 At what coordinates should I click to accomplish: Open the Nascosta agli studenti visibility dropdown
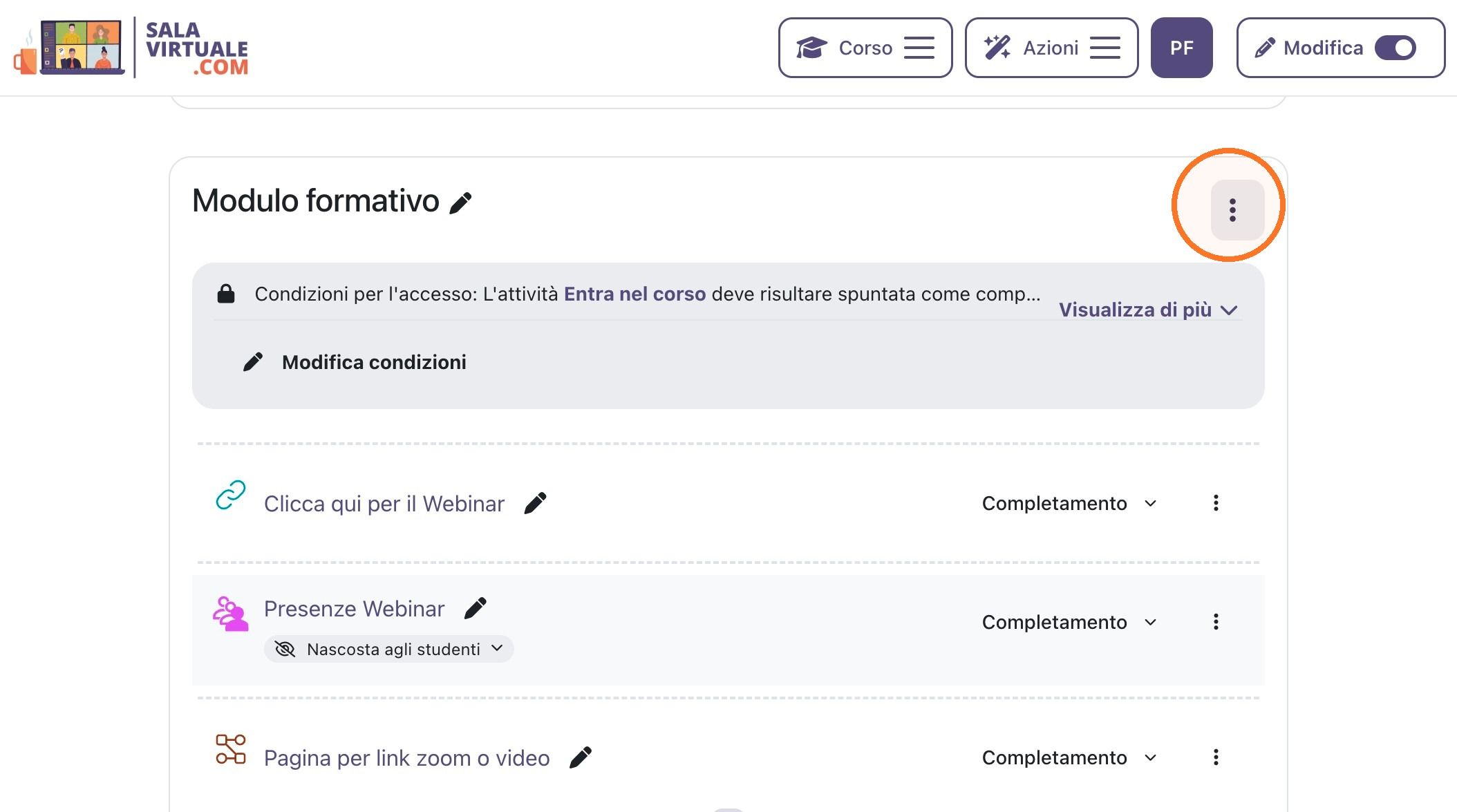(x=389, y=649)
